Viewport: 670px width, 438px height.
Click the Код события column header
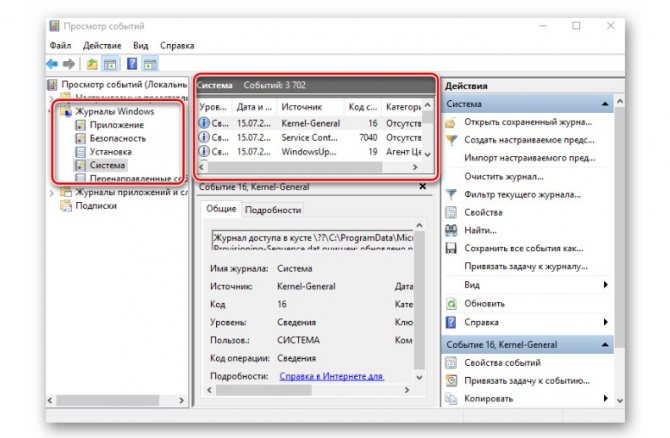[x=362, y=107]
